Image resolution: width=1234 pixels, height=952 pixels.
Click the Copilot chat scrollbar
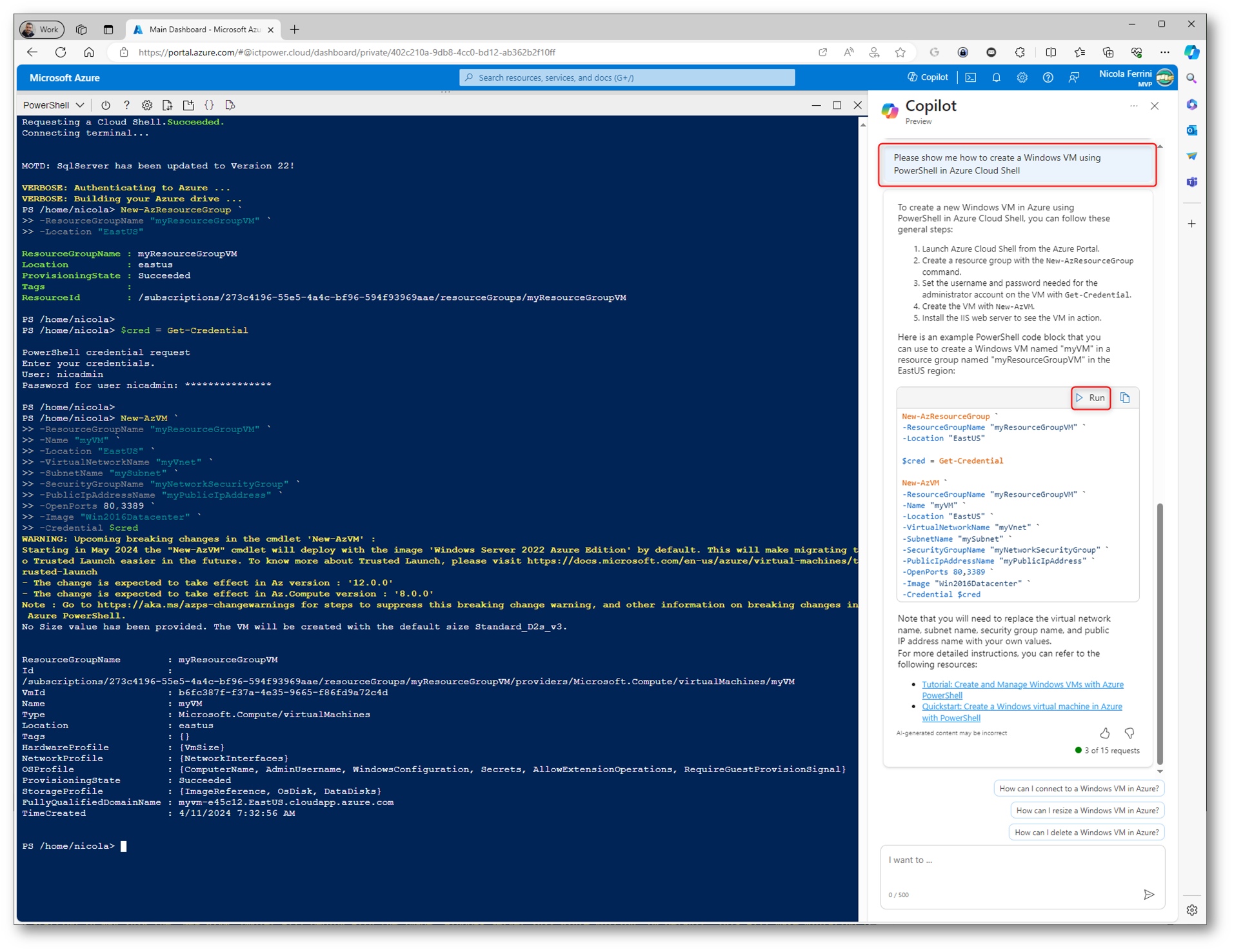1160,633
